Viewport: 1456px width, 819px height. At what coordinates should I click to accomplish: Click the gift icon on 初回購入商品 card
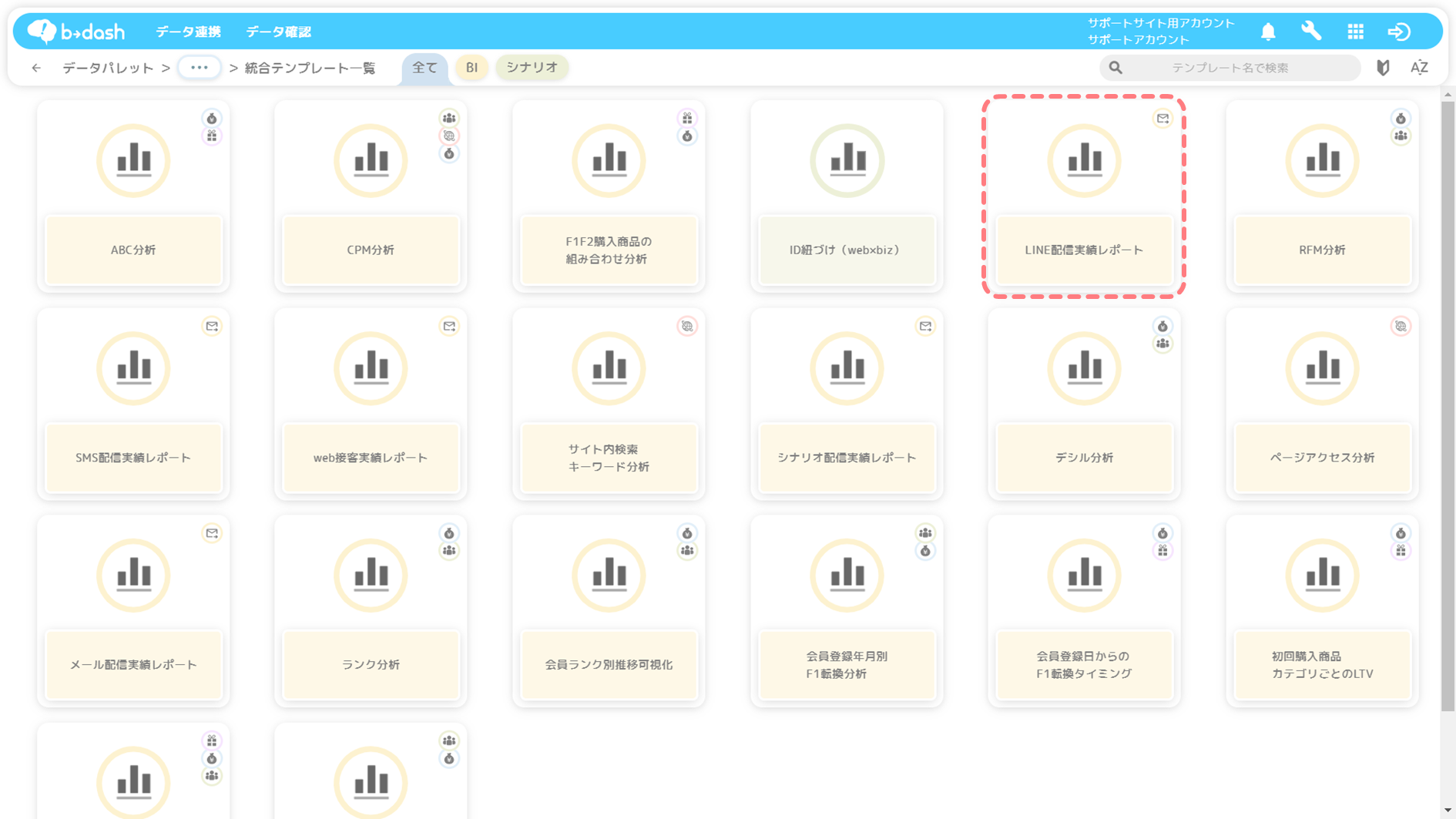(1401, 551)
